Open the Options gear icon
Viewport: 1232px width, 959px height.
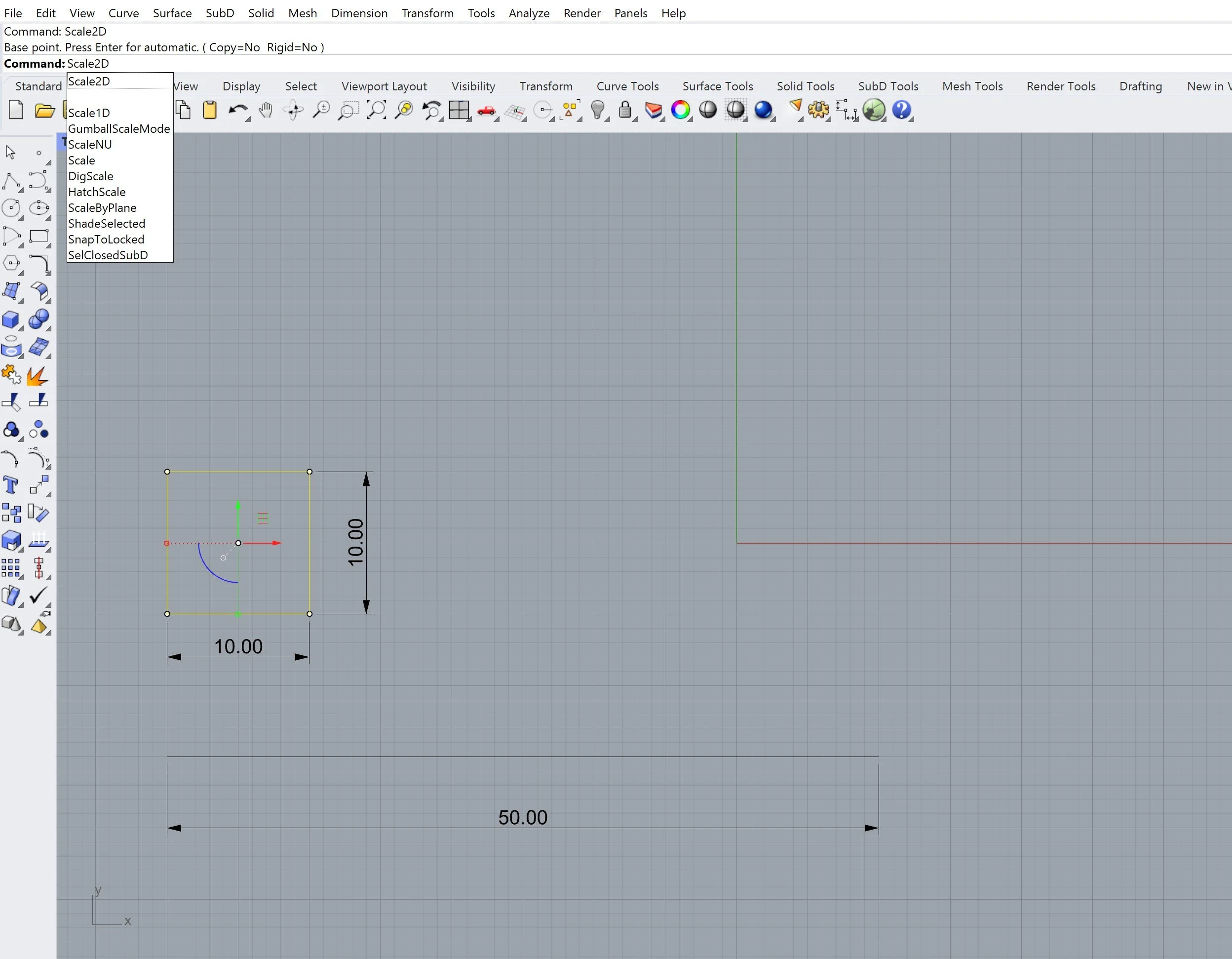818,110
